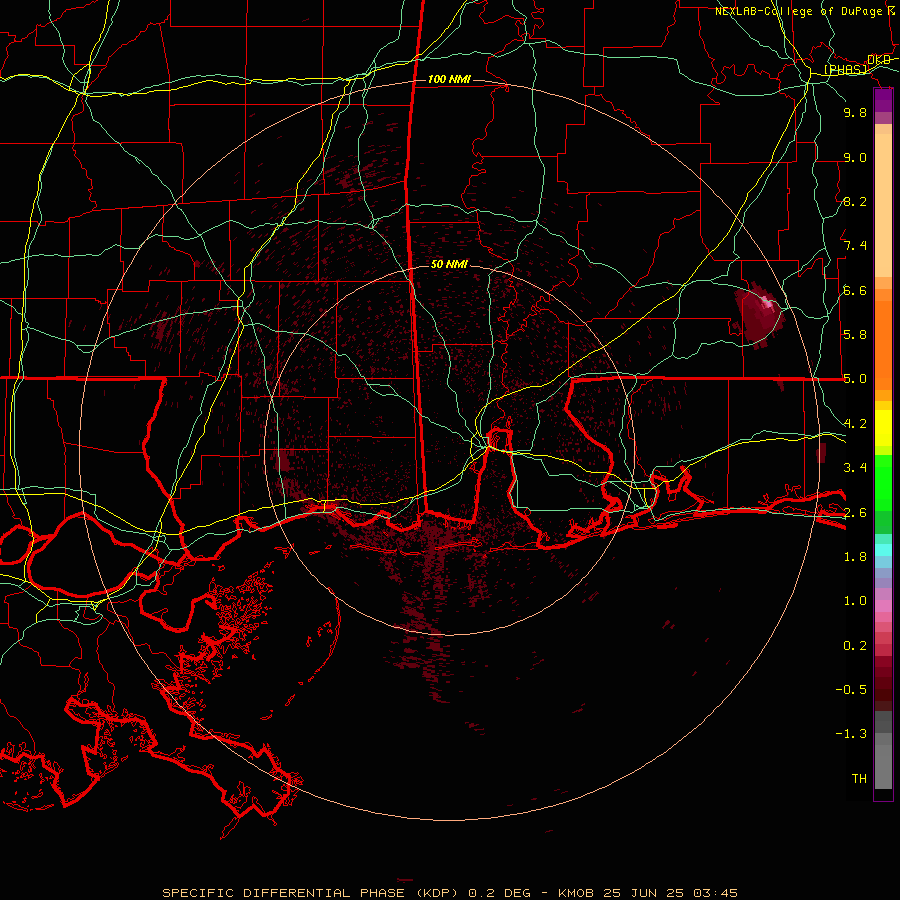Click the 7.4 color scale value
Screen dimensions: 900x900
855,246
